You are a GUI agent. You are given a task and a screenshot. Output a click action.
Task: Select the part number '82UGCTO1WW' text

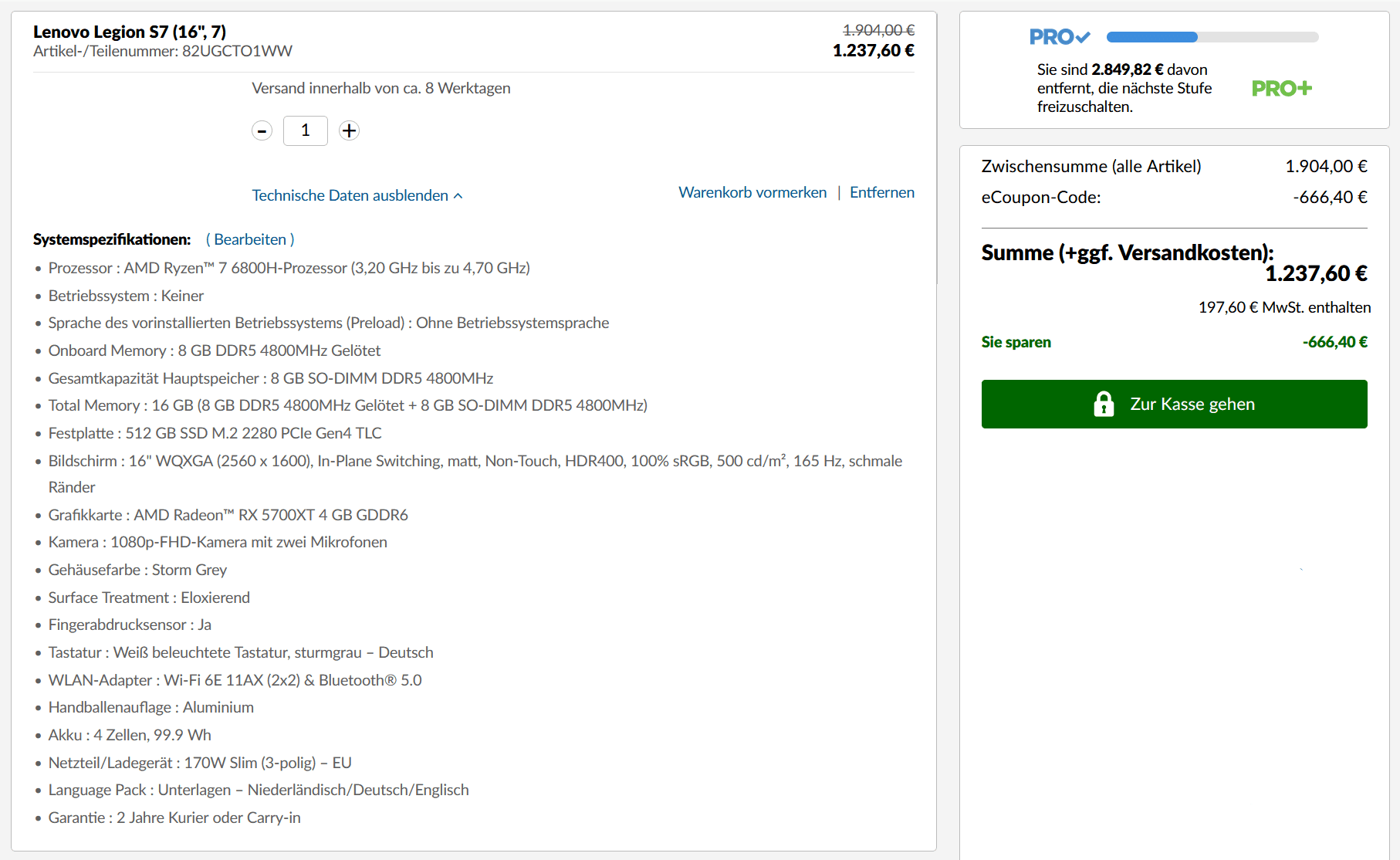(238, 51)
